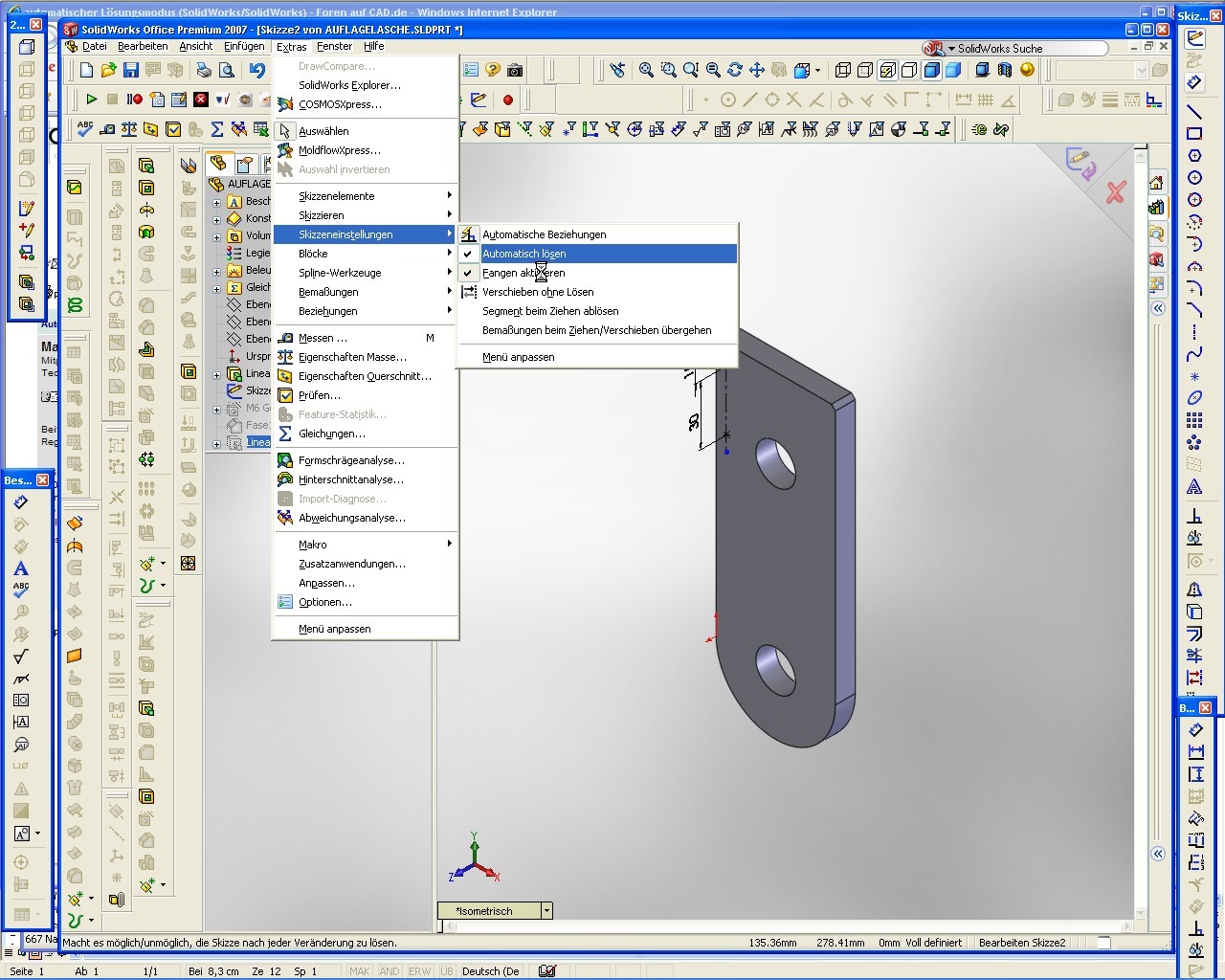This screenshot has width=1225, height=980.
Task: Select the Zoom to Fit magnifier icon
Action: pyautogui.click(x=647, y=70)
